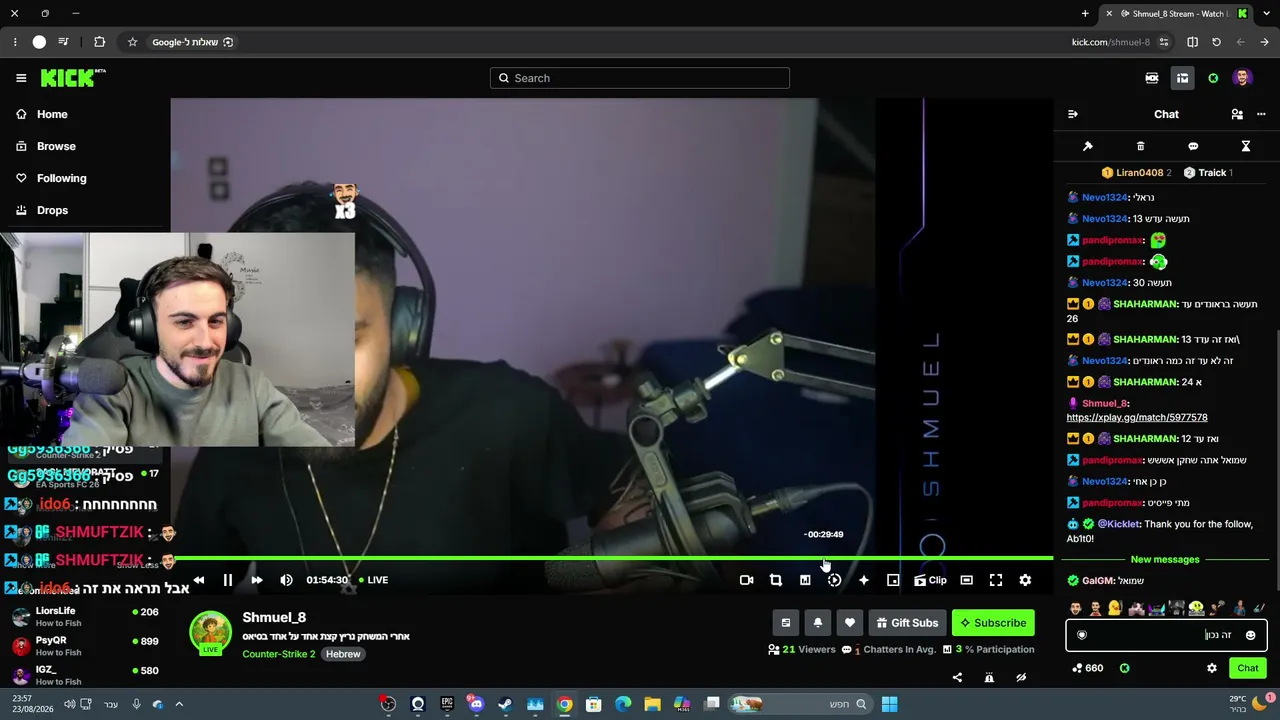Open PsyQR recommended channel
1280x720 pixels.
85,646
